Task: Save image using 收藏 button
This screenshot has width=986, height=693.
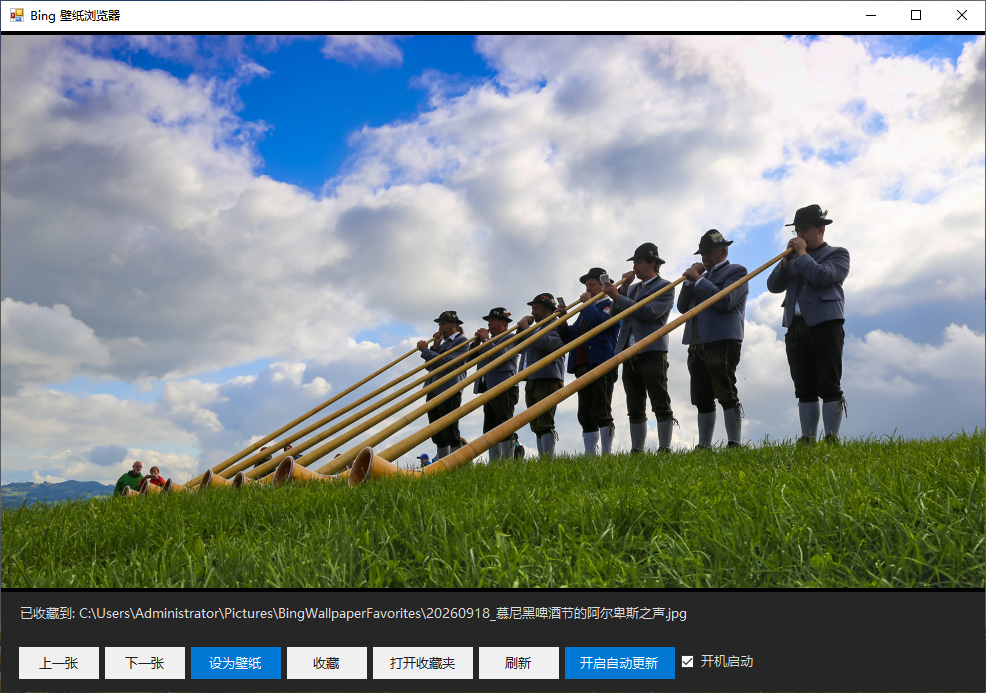Action: click(x=326, y=663)
